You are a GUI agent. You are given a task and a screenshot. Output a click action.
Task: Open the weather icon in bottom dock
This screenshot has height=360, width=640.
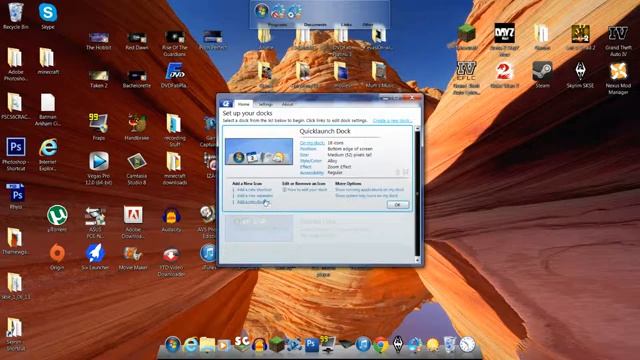(432, 345)
